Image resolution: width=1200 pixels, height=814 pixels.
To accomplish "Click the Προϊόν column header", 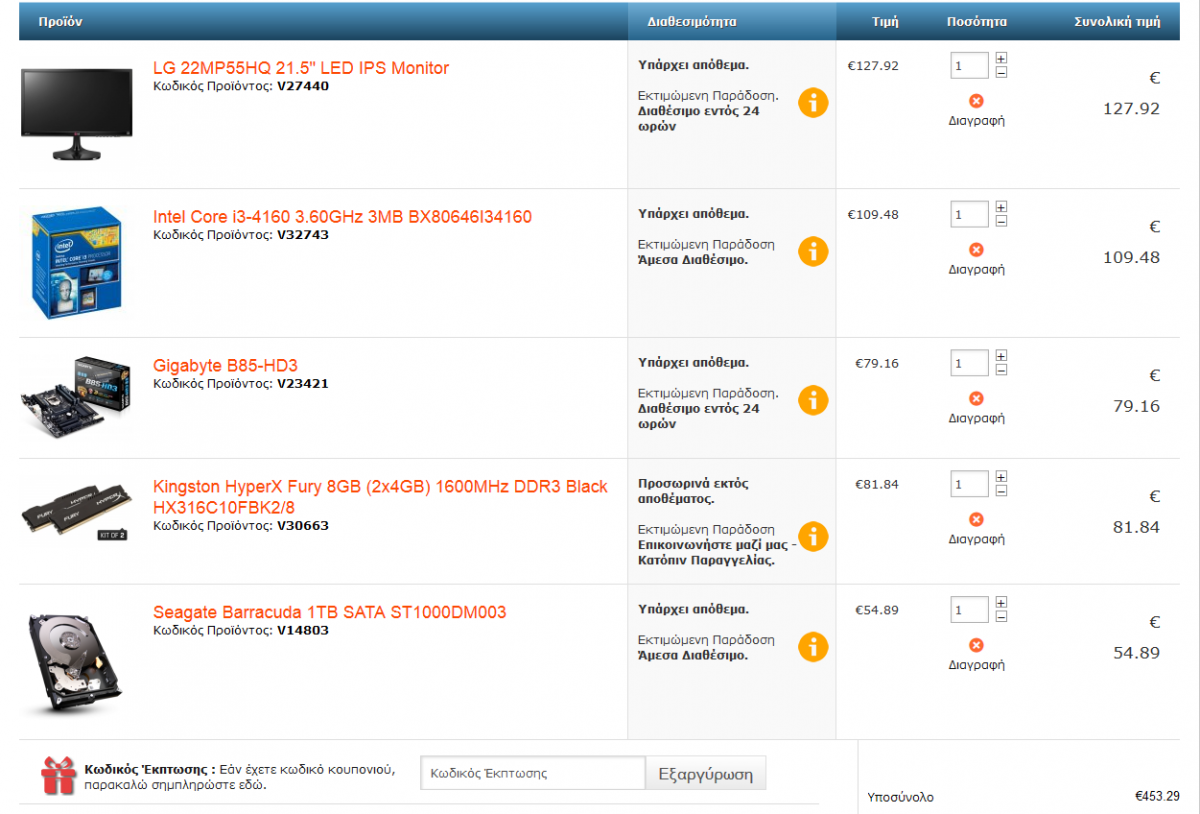I will (60, 20).
